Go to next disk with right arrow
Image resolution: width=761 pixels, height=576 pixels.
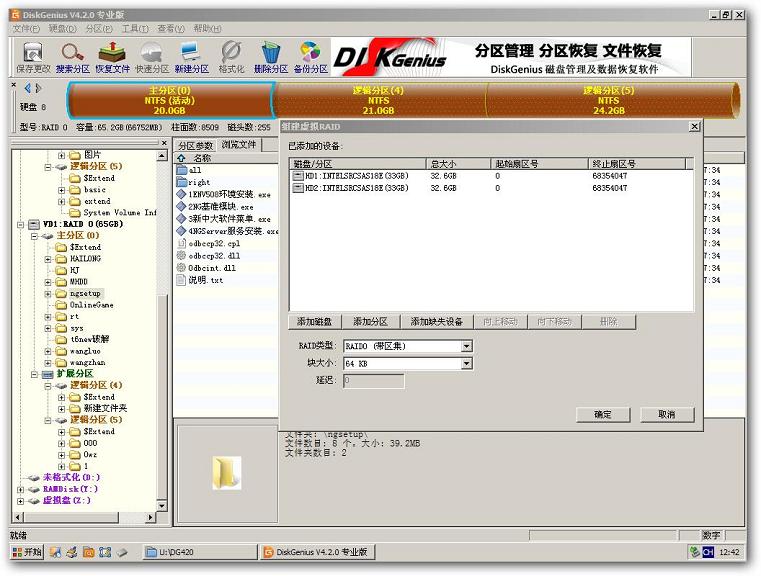point(38,88)
